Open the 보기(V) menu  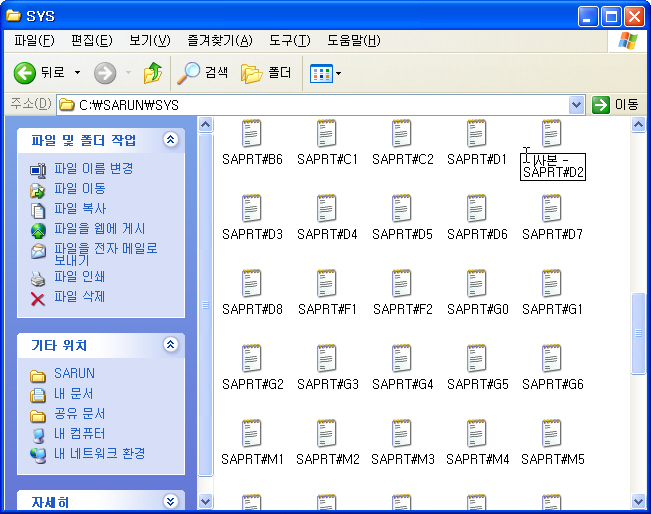pyautogui.click(x=149, y=41)
